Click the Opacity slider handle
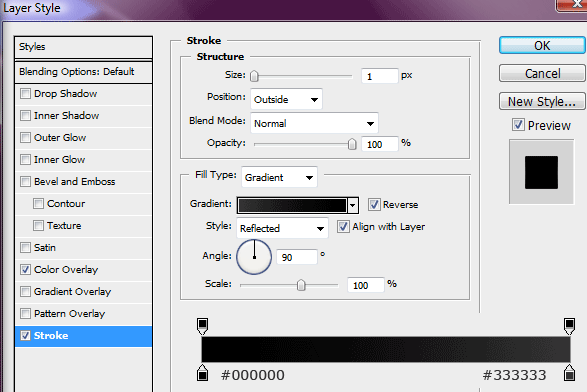 [352, 144]
